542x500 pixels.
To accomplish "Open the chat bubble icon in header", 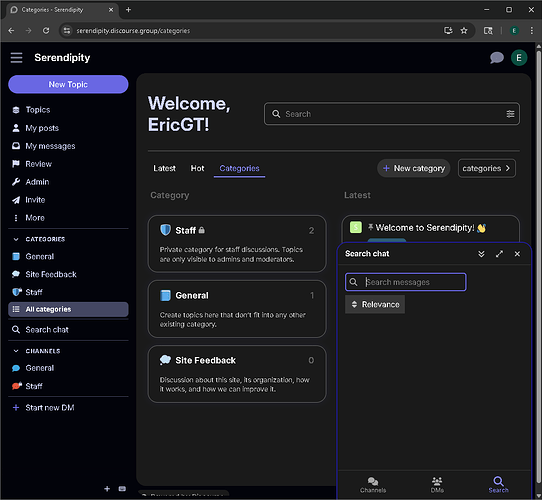I will (497, 57).
